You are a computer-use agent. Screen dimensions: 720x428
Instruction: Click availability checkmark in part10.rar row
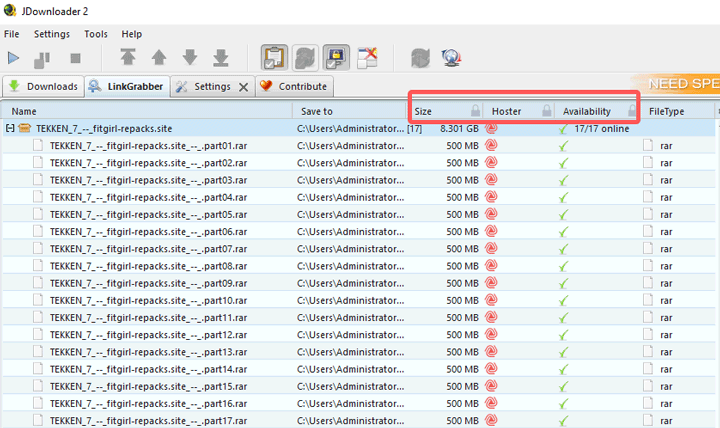(x=563, y=301)
